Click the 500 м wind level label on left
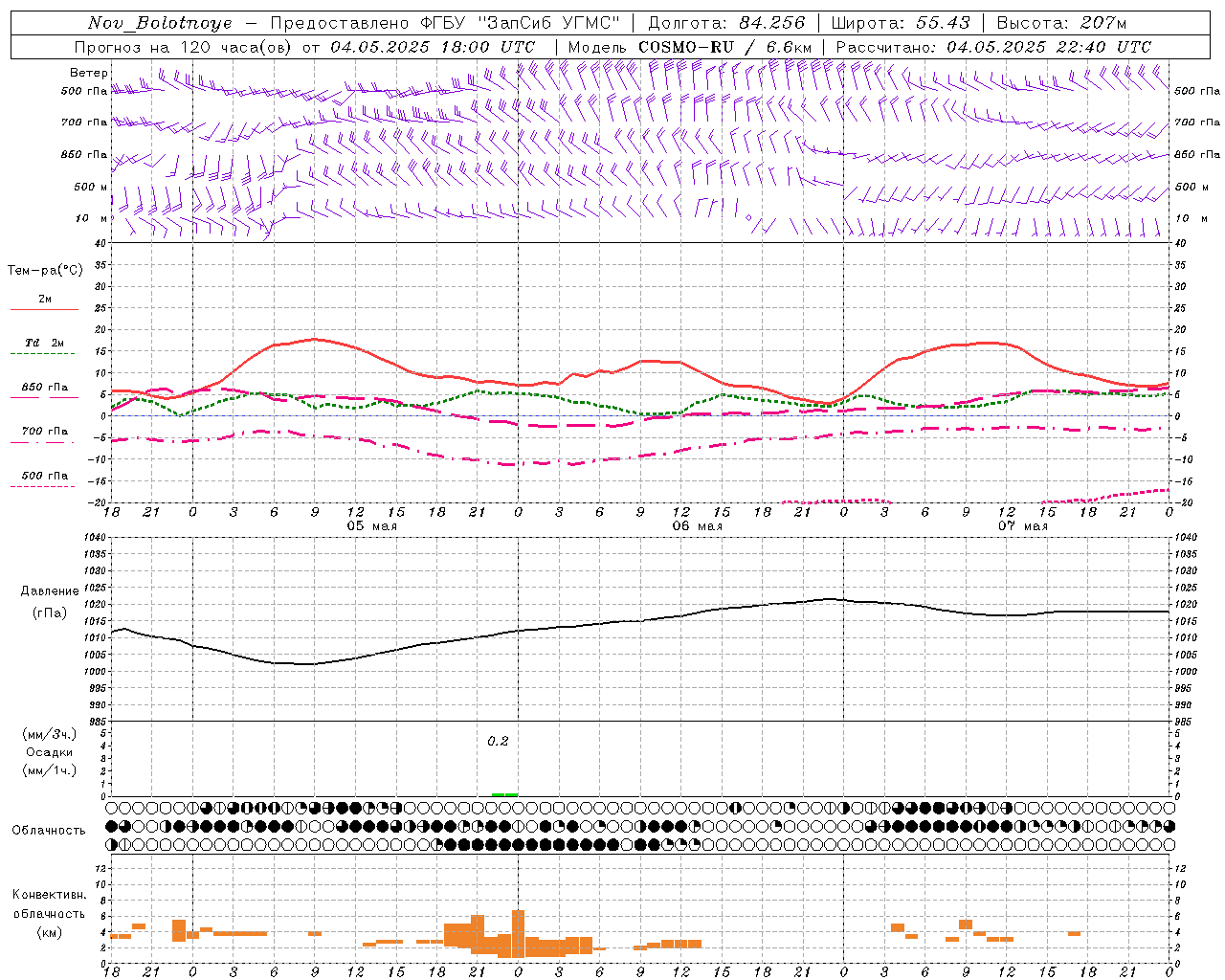This screenshot has width=1225, height=980. pos(90,187)
